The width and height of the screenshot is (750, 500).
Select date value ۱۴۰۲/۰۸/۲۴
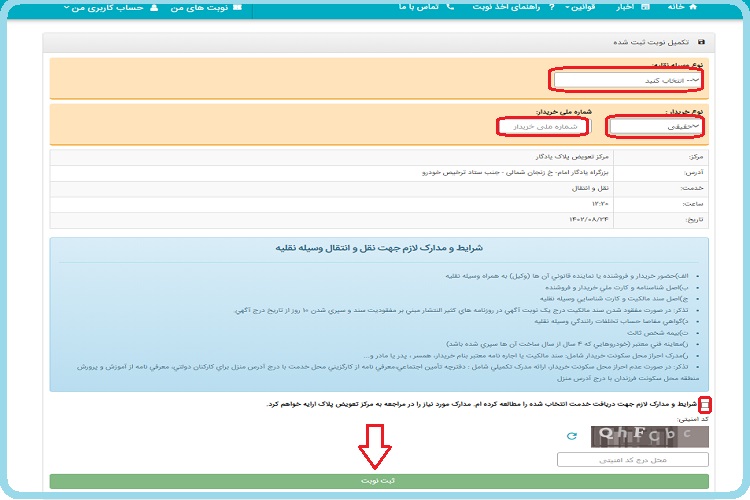589,219
